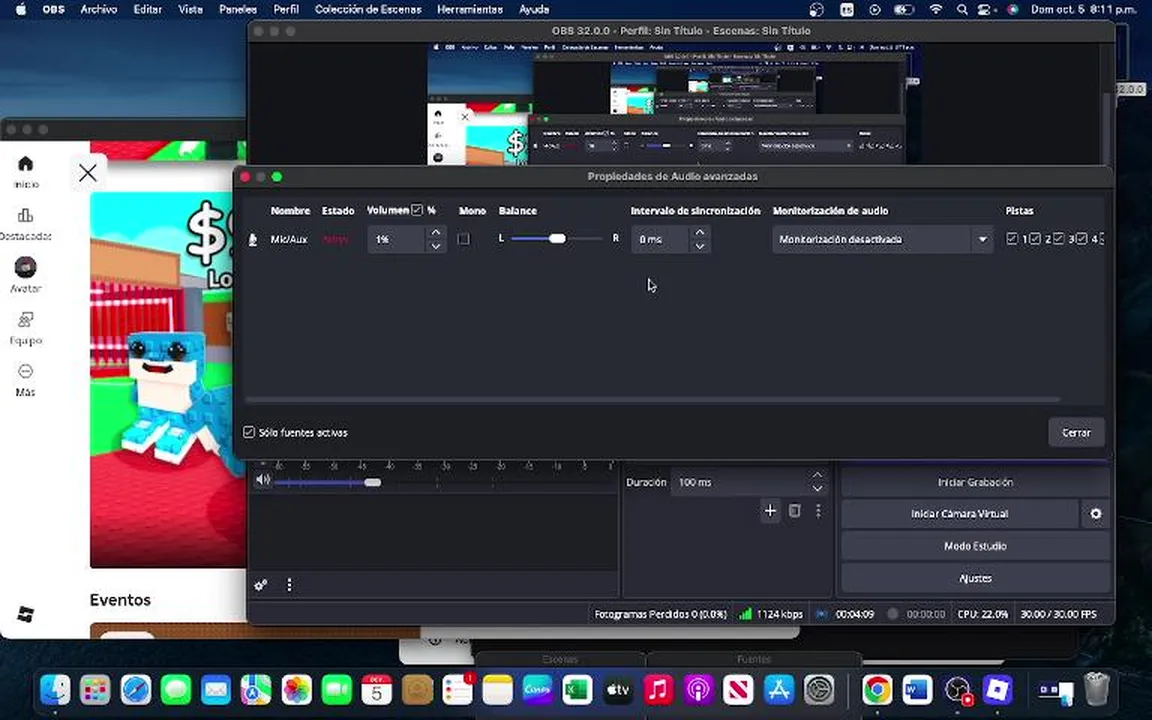Image resolution: width=1152 pixels, height=720 pixels.
Task: Add a transition with the plus icon
Action: click(770, 511)
